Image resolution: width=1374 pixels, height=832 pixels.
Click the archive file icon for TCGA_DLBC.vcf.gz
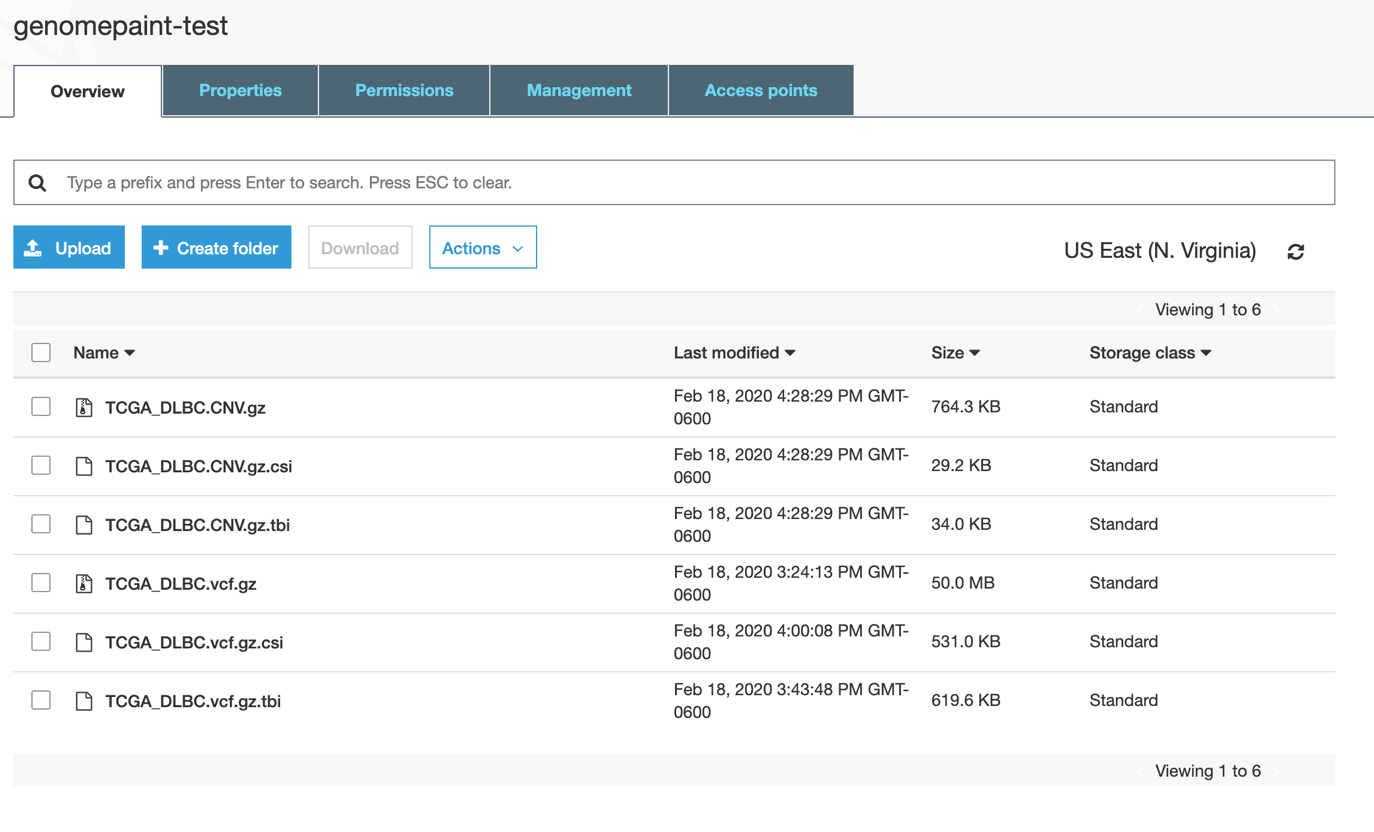[84, 583]
